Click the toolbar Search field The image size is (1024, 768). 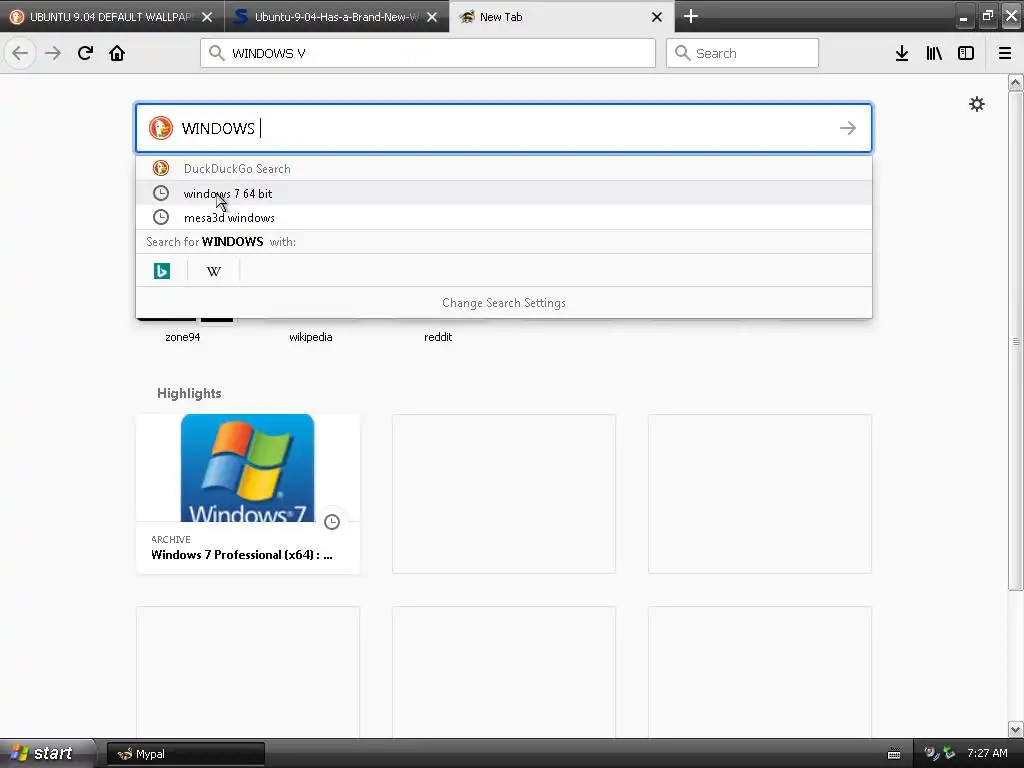742,53
